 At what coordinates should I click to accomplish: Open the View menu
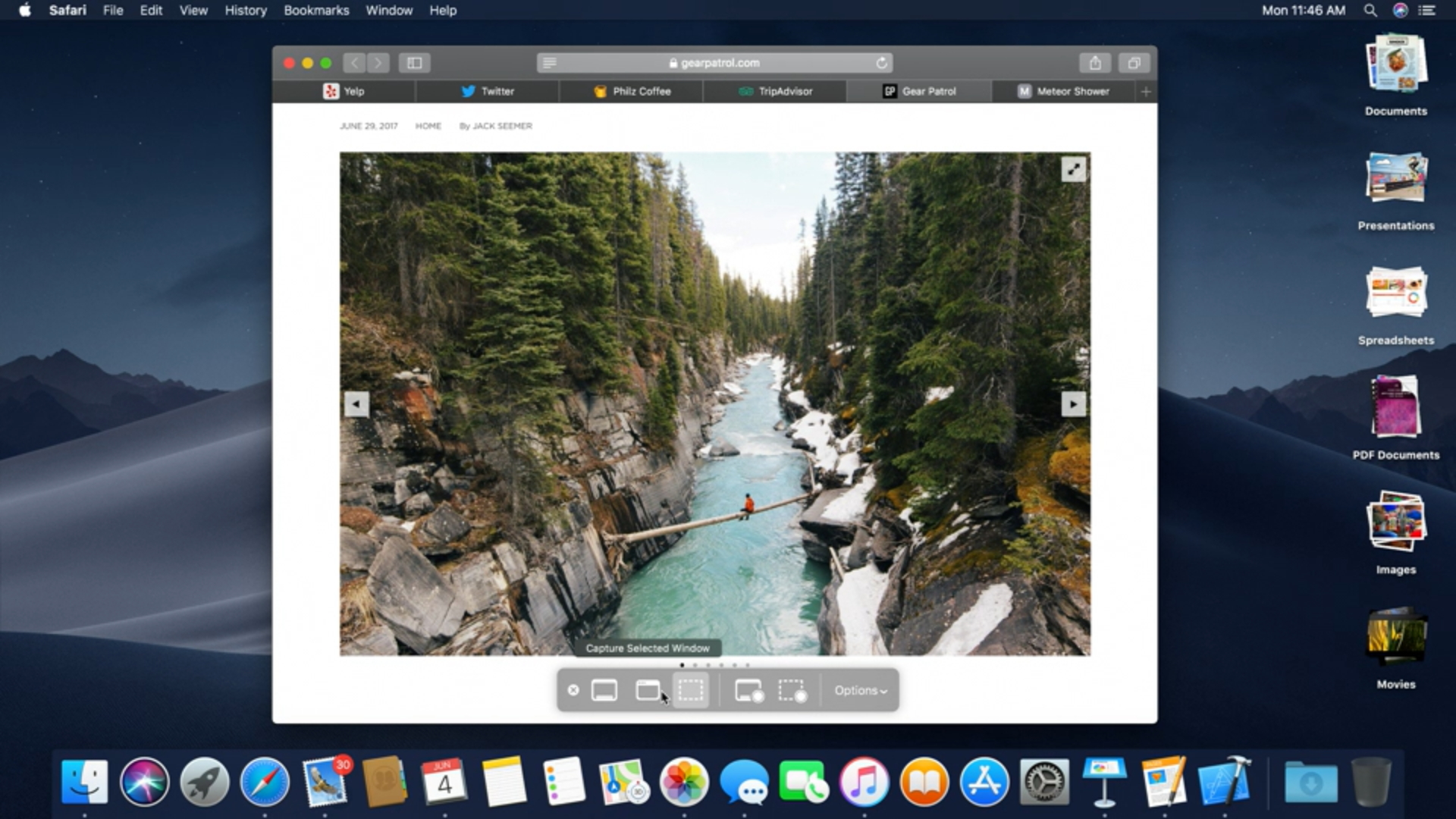[193, 10]
